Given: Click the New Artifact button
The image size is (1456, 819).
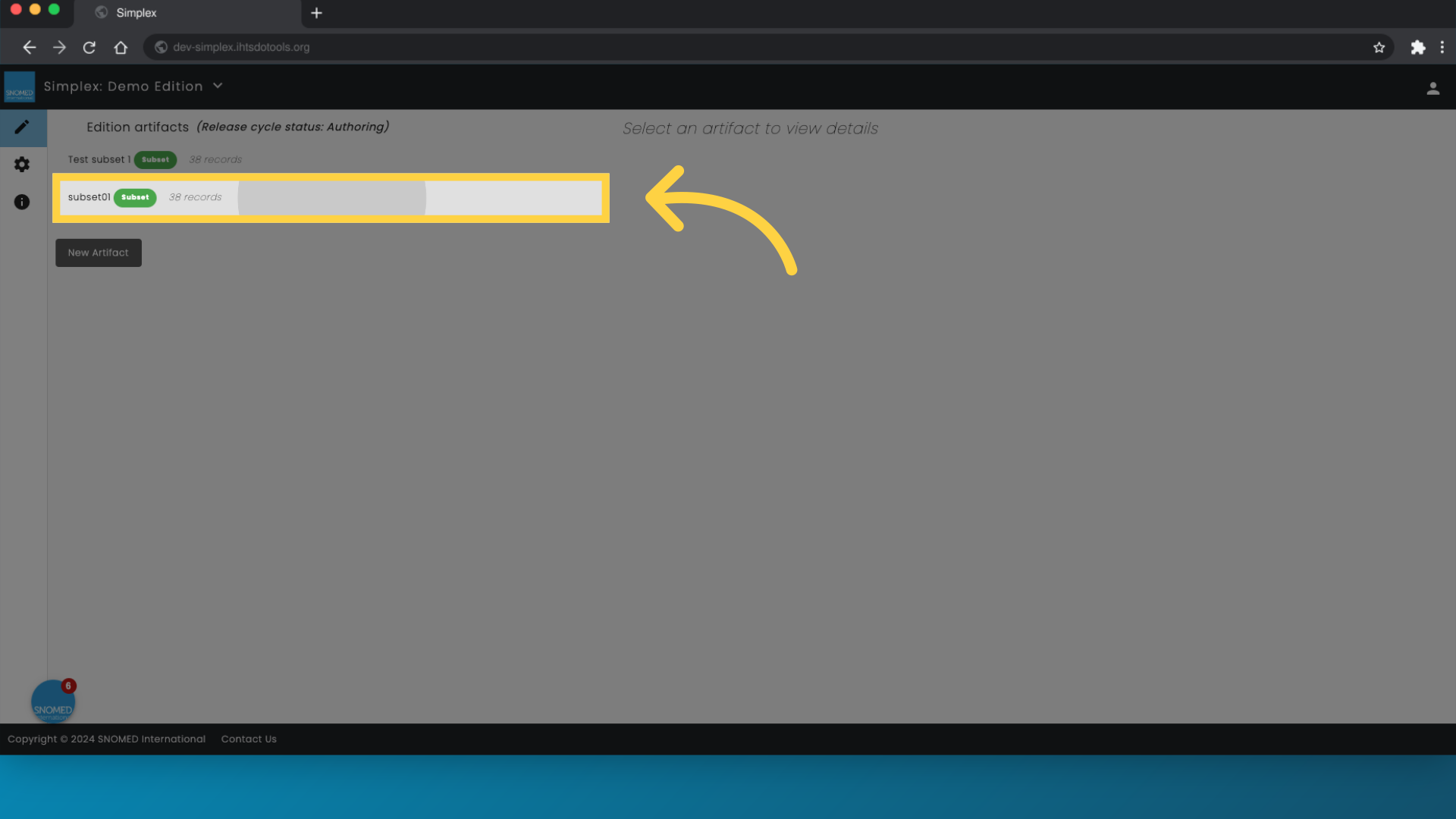Looking at the screenshot, I should tap(97, 252).
